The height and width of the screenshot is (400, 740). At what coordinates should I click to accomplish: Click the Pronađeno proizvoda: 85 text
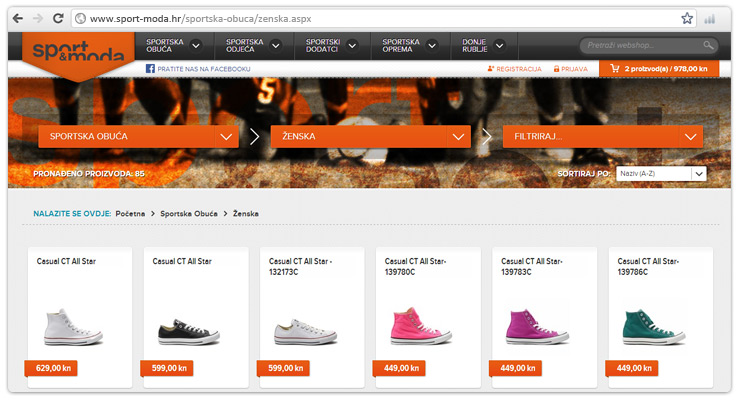tap(89, 174)
